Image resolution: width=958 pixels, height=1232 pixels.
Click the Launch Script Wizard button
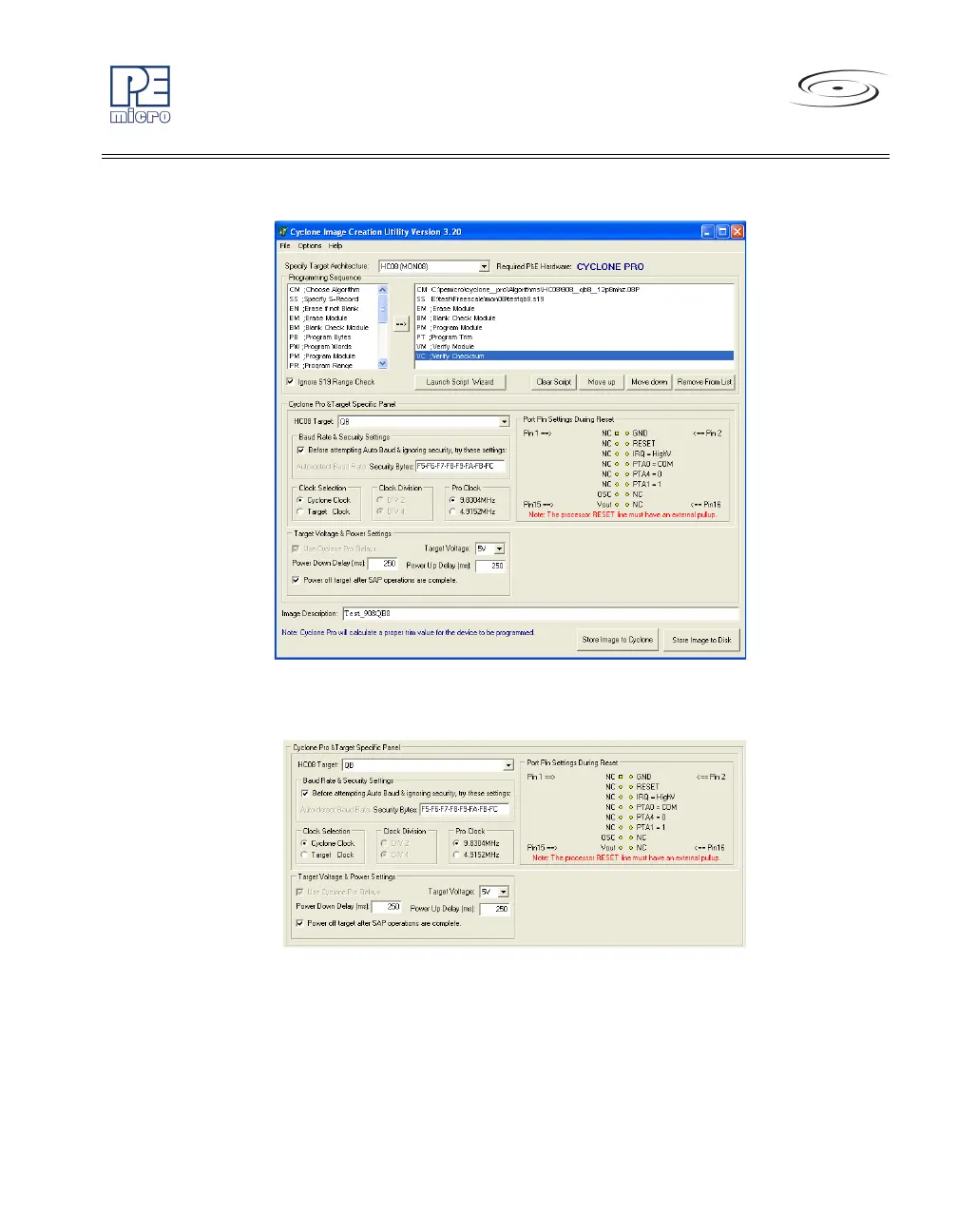(460, 382)
